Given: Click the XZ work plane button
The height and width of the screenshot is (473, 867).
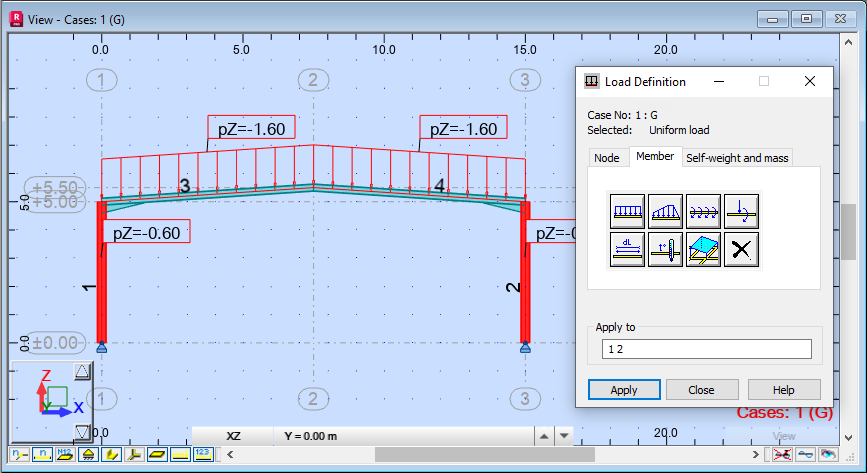Looking at the screenshot, I should pos(233,436).
